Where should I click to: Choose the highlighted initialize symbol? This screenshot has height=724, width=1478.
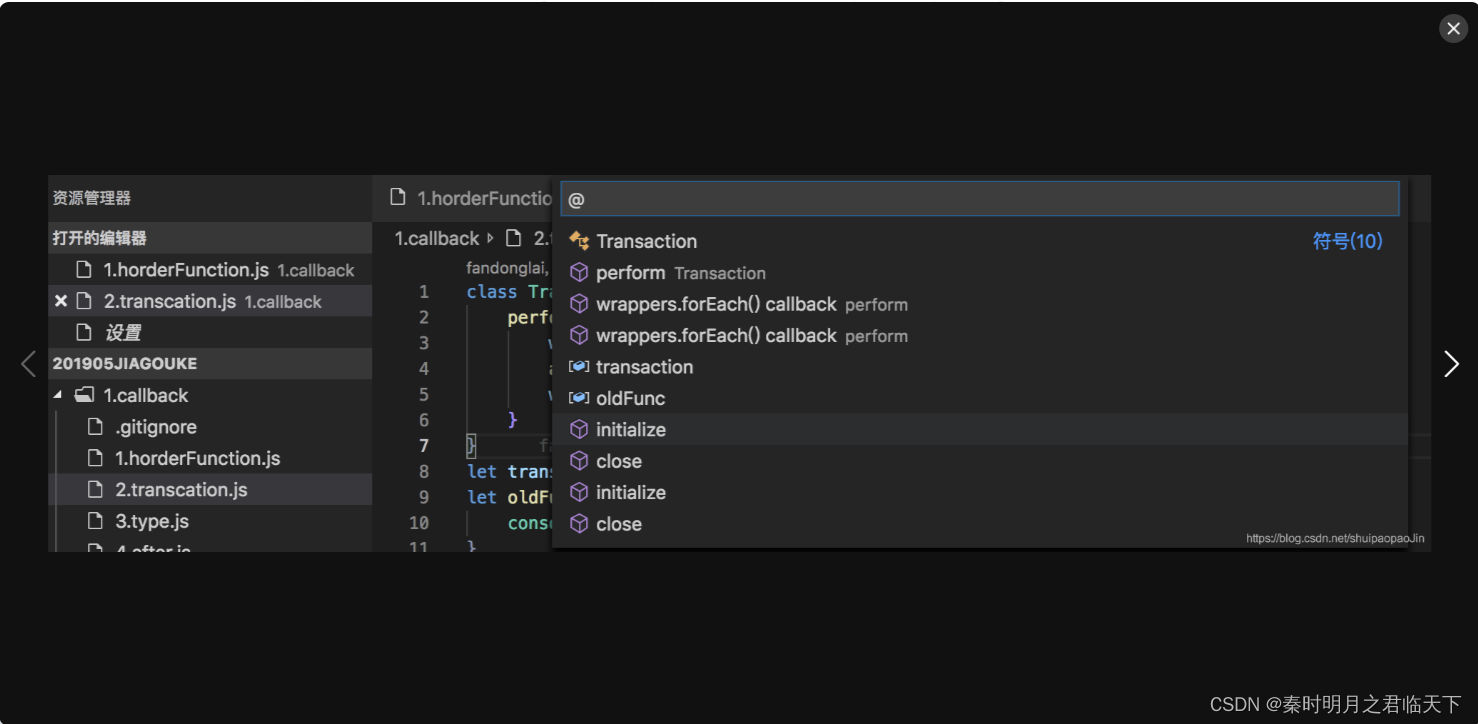980,429
